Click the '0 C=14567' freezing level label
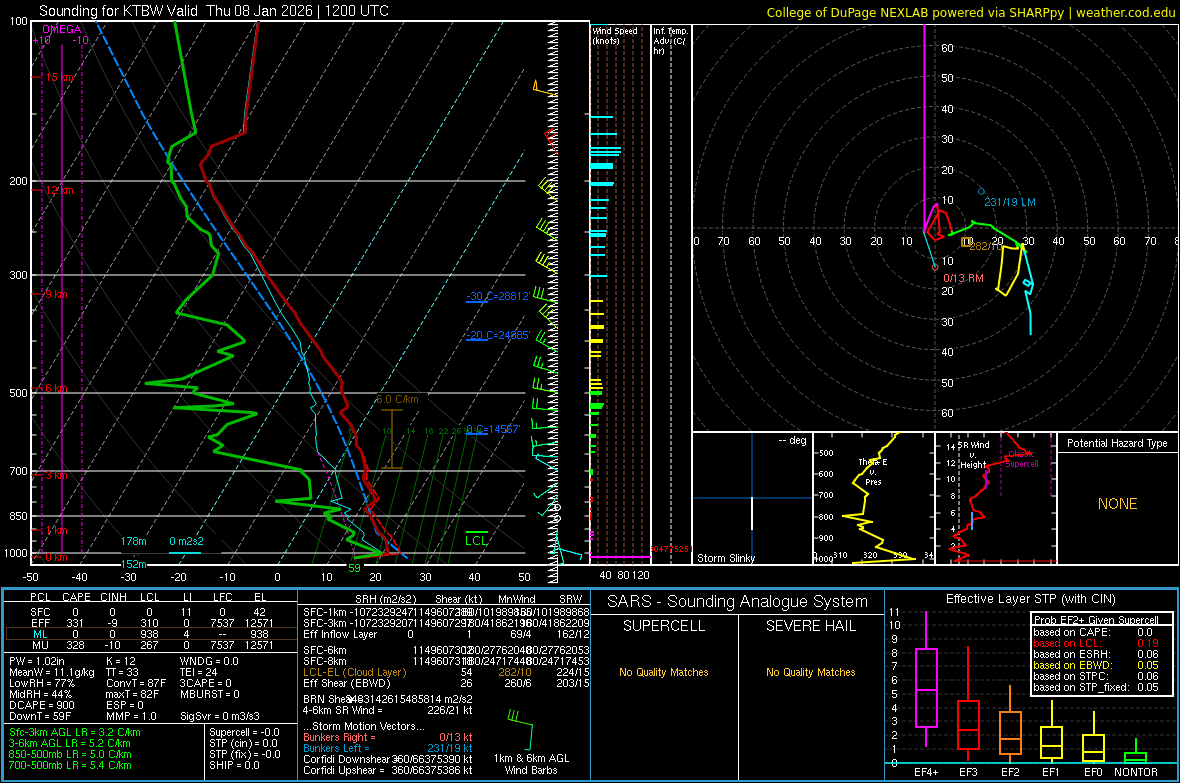The height and width of the screenshot is (783, 1180). tap(493, 429)
